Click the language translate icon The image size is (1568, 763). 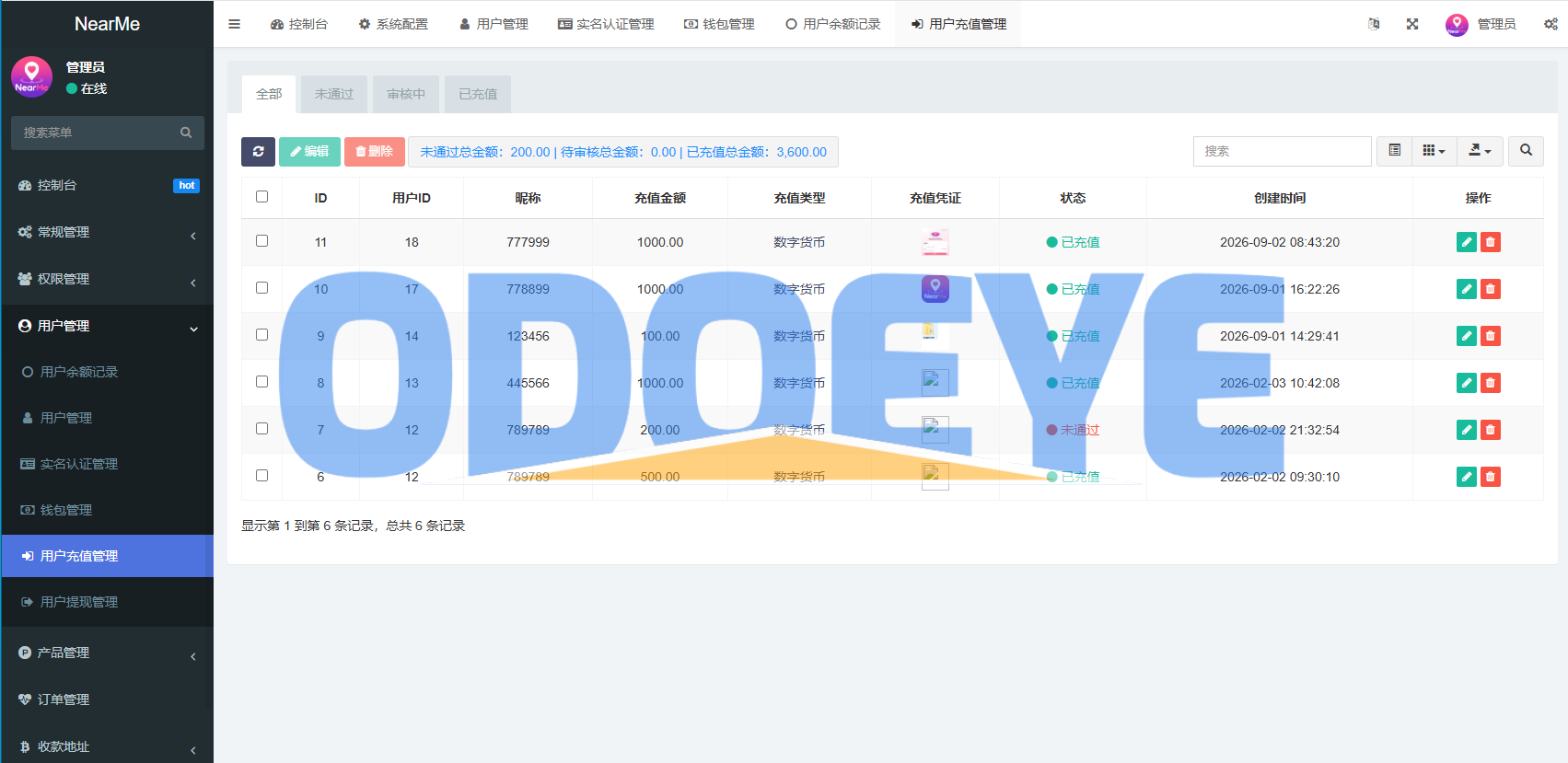click(1374, 24)
